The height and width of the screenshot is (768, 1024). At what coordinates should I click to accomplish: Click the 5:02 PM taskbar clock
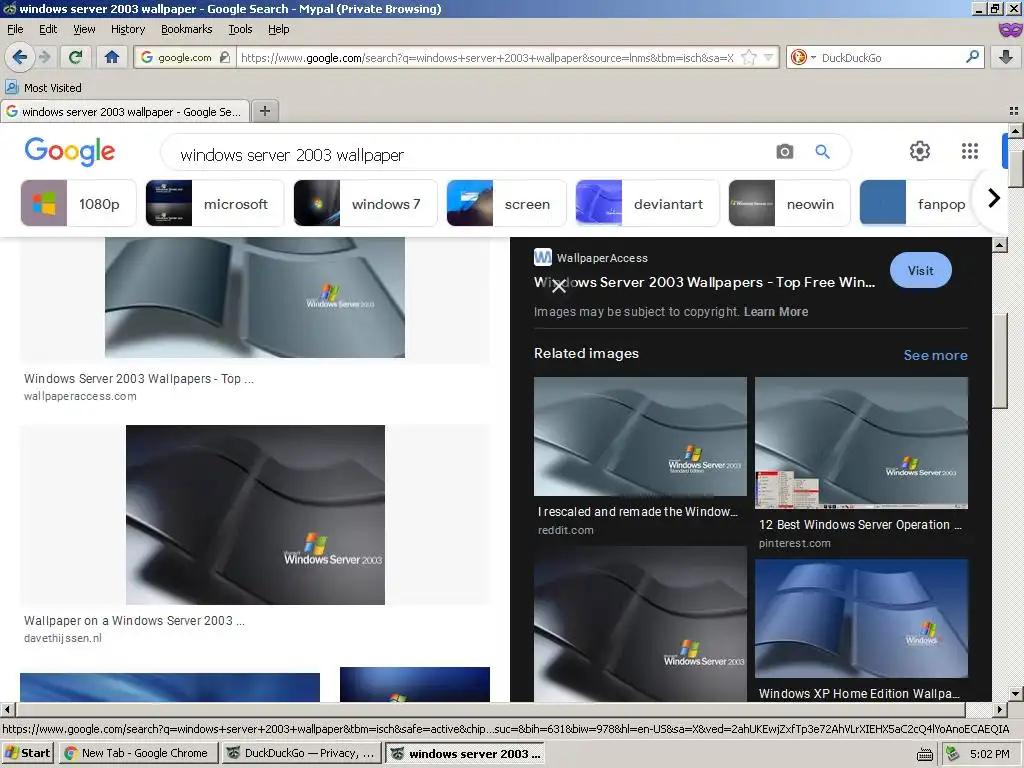pos(990,754)
